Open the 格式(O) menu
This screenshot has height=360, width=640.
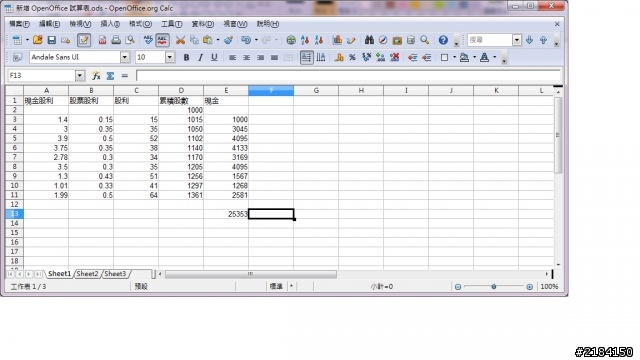[x=140, y=24]
